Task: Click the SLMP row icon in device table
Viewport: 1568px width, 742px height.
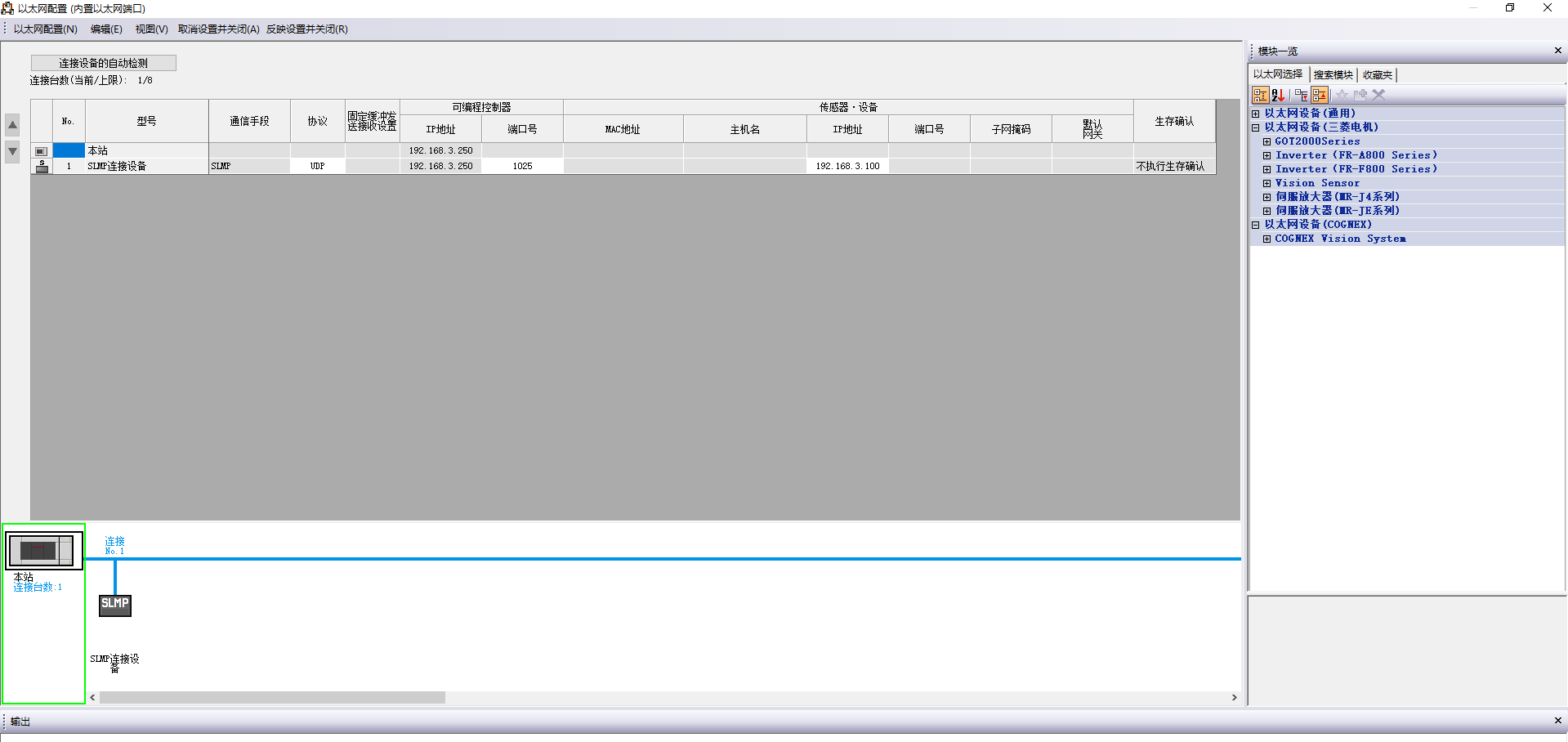Action: [42, 166]
